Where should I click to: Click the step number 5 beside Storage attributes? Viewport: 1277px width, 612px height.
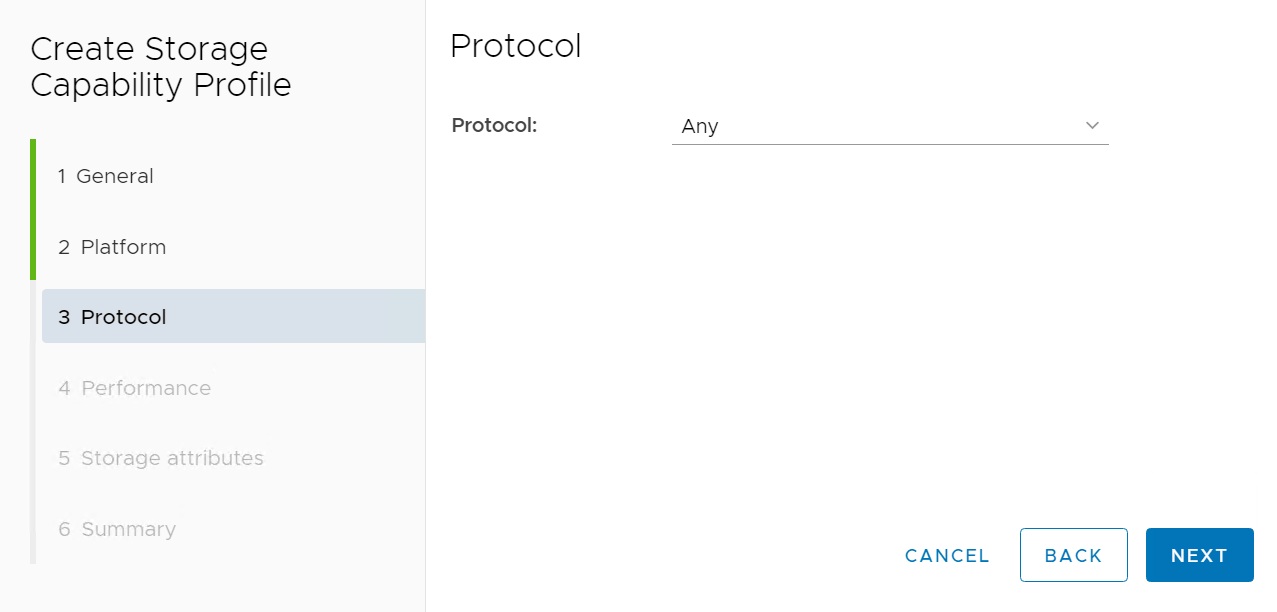[64, 458]
